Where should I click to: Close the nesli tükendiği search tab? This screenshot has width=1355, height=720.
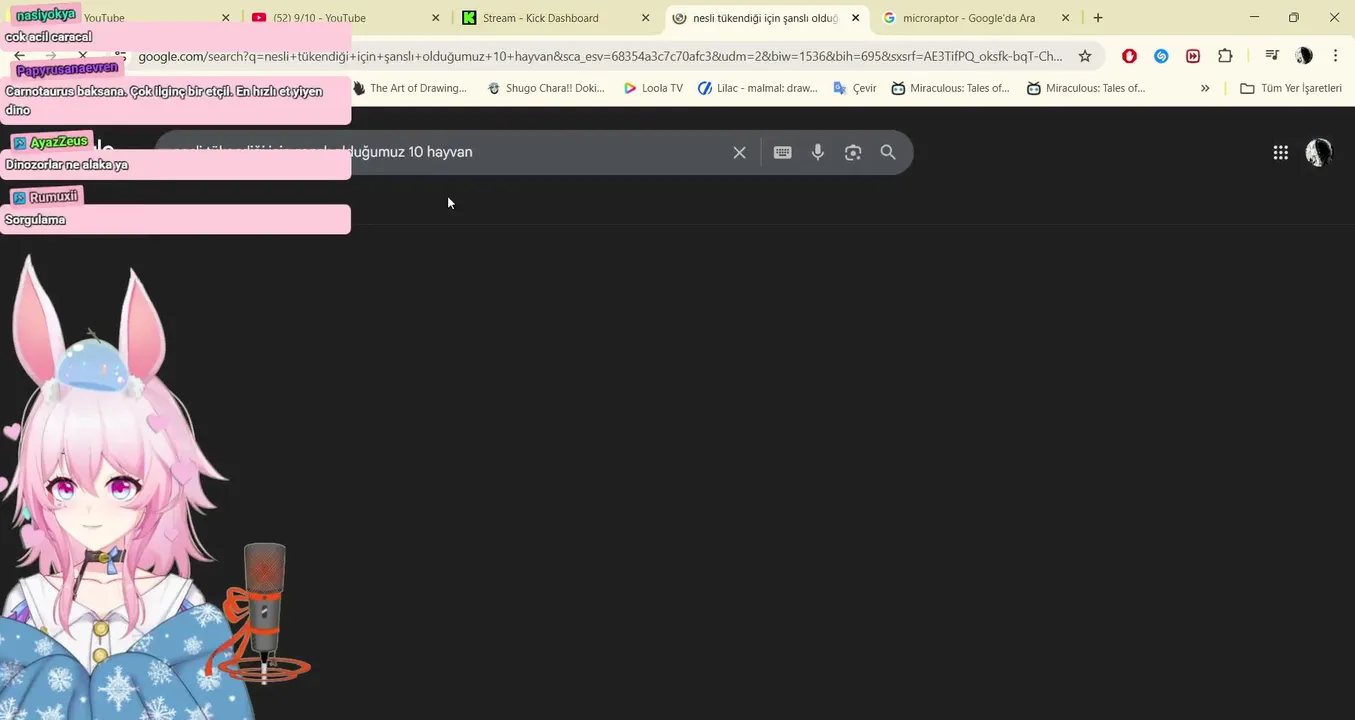tap(855, 18)
